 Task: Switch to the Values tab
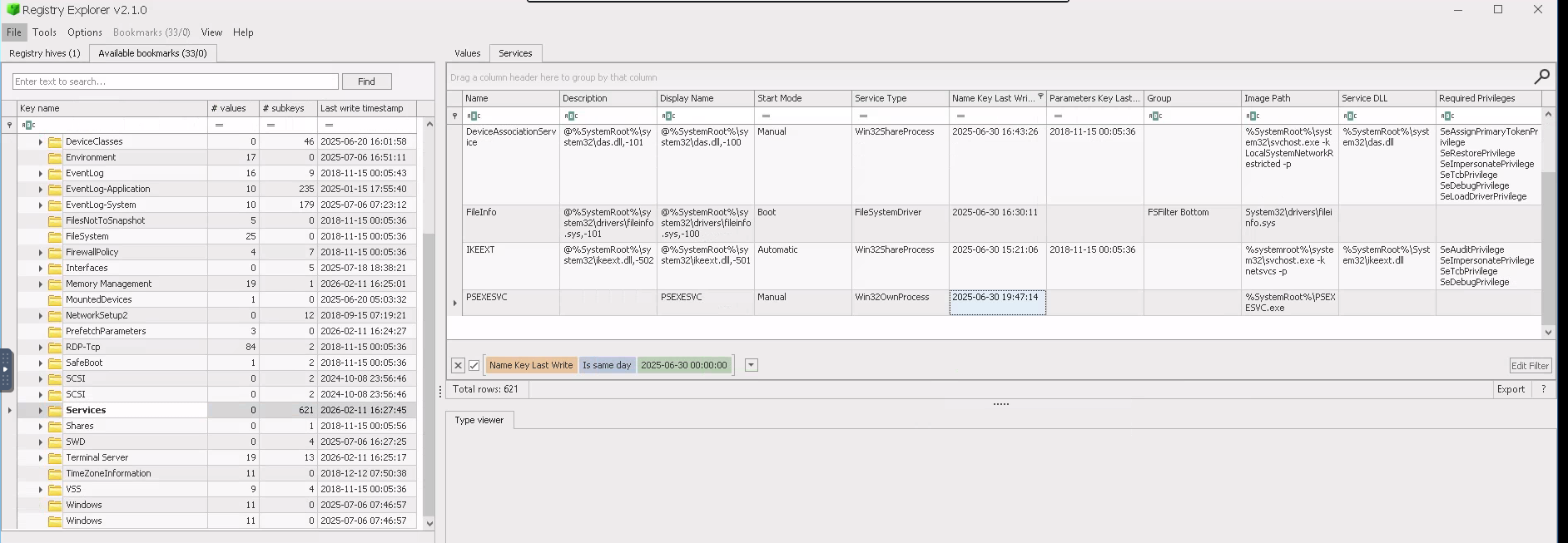click(x=467, y=53)
